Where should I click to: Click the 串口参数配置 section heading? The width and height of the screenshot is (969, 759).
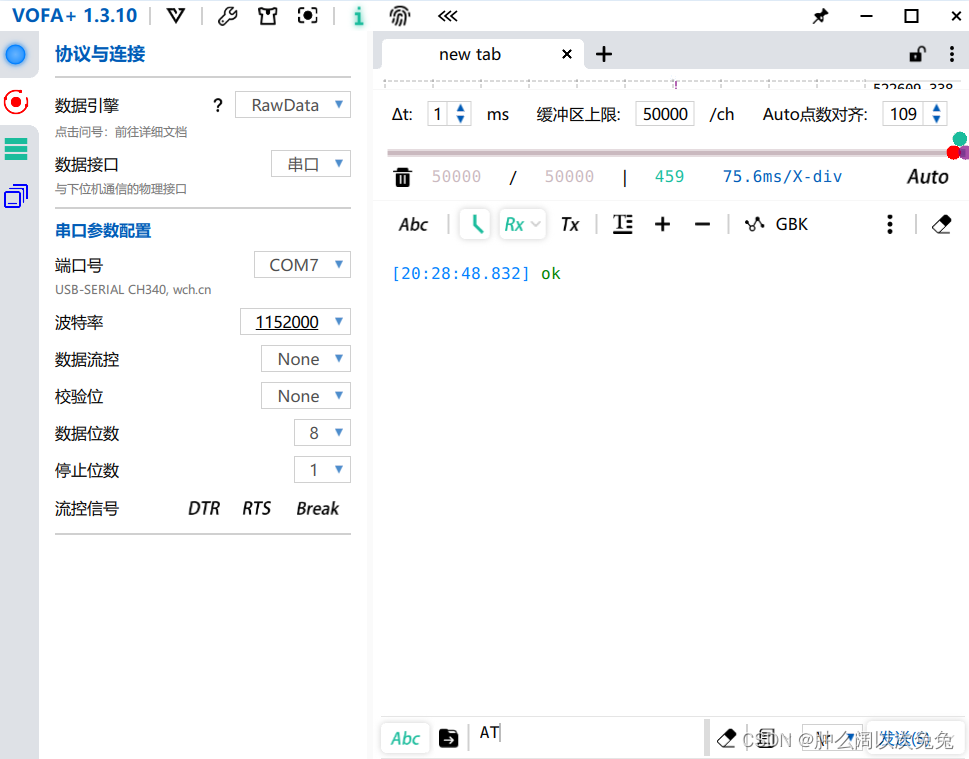coord(103,231)
